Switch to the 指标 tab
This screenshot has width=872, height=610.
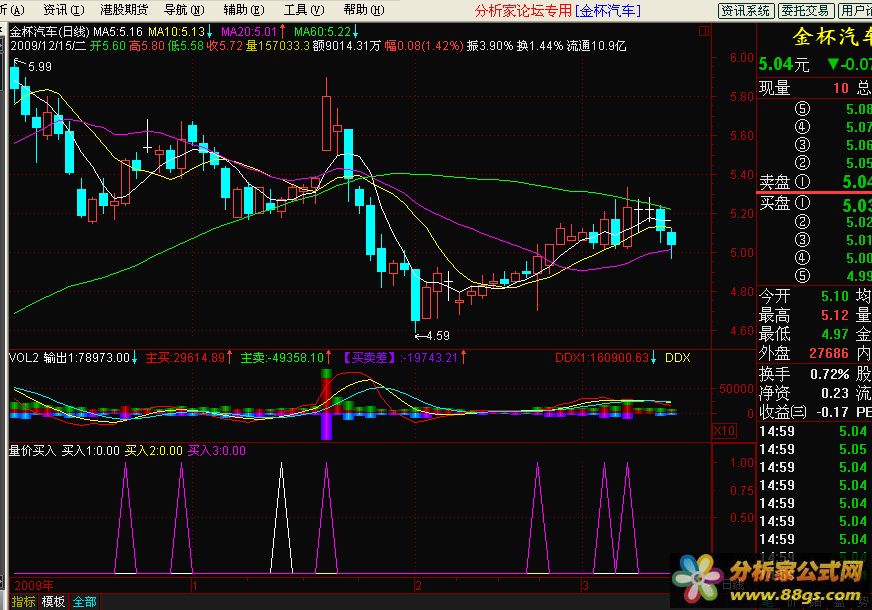click(23, 602)
